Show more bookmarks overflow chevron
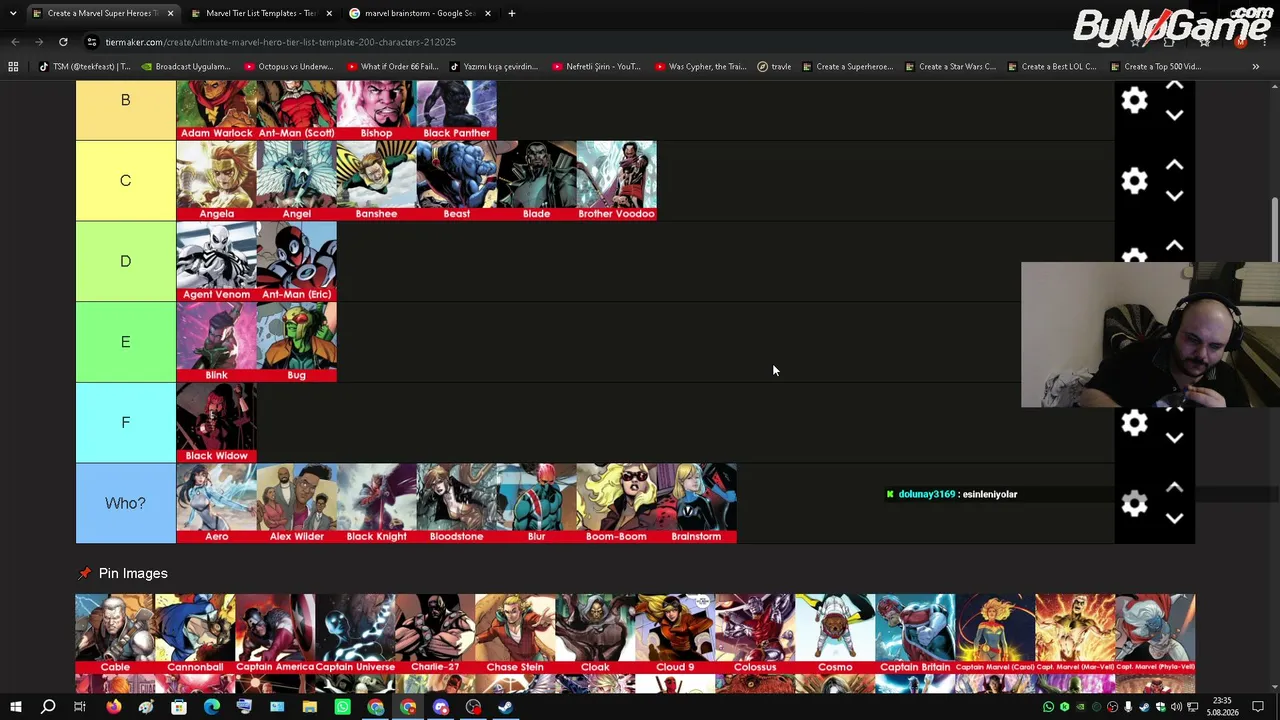 (1255, 67)
